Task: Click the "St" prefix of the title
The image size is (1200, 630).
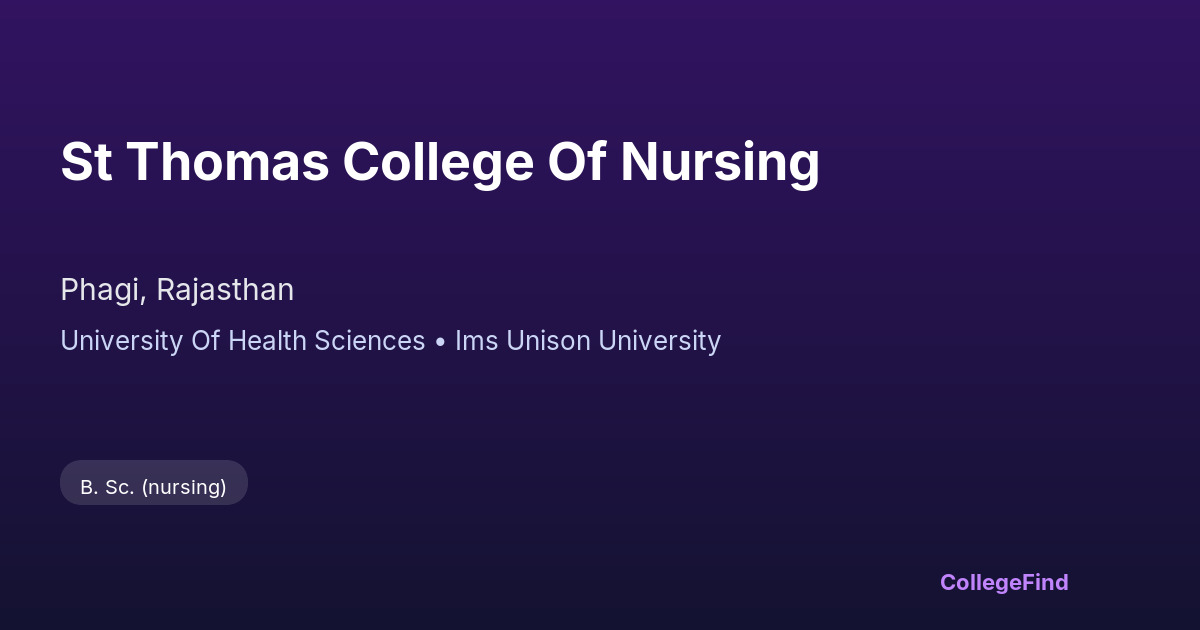Action: coord(86,162)
